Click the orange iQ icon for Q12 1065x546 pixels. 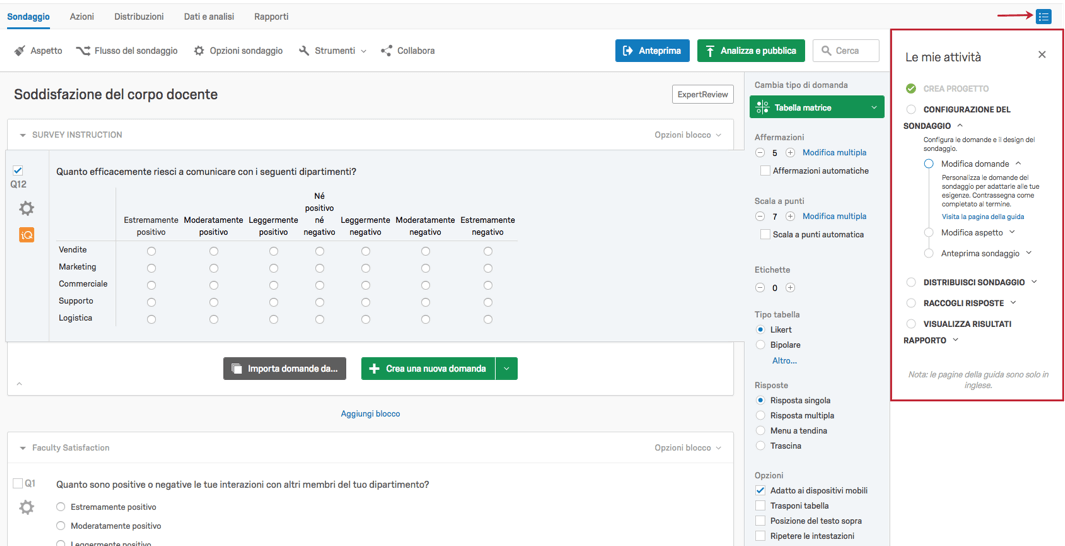[x=26, y=234]
